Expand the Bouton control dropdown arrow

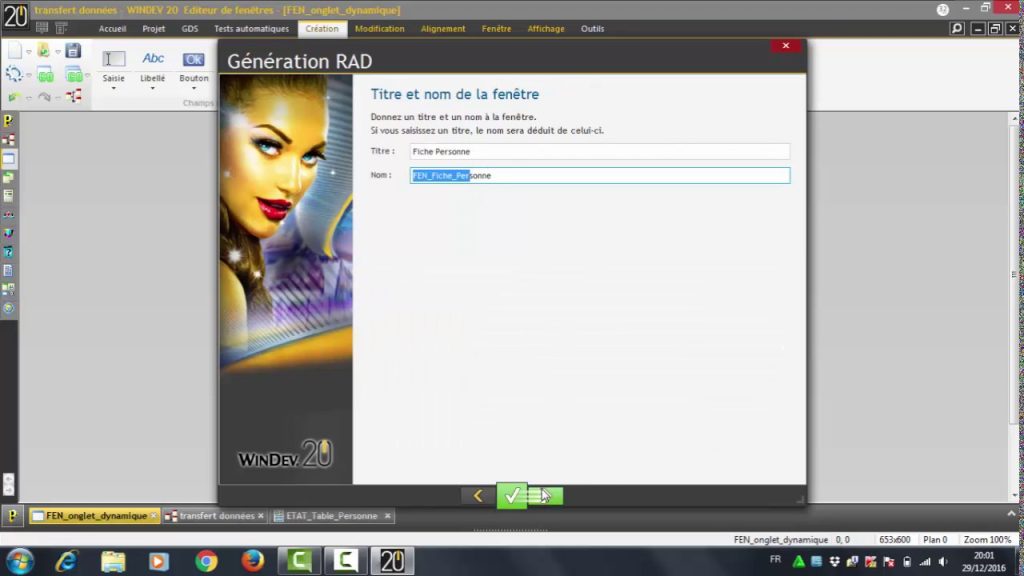click(194, 89)
